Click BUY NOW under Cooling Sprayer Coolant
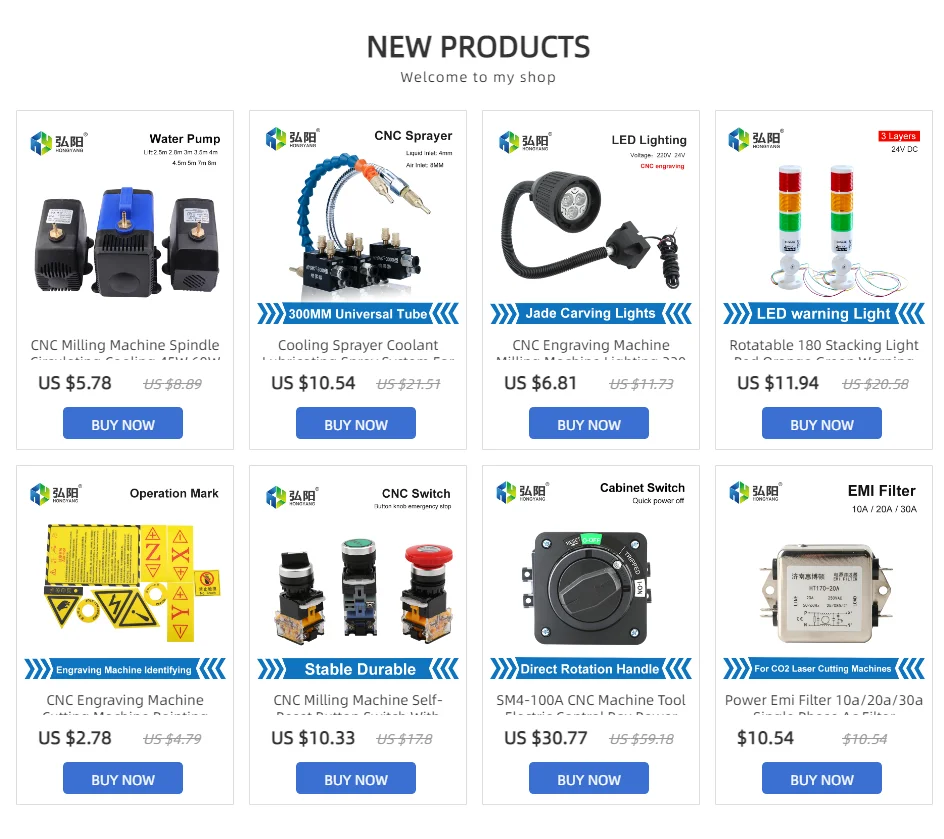This screenshot has width=944, height=839. pos(356,423)
